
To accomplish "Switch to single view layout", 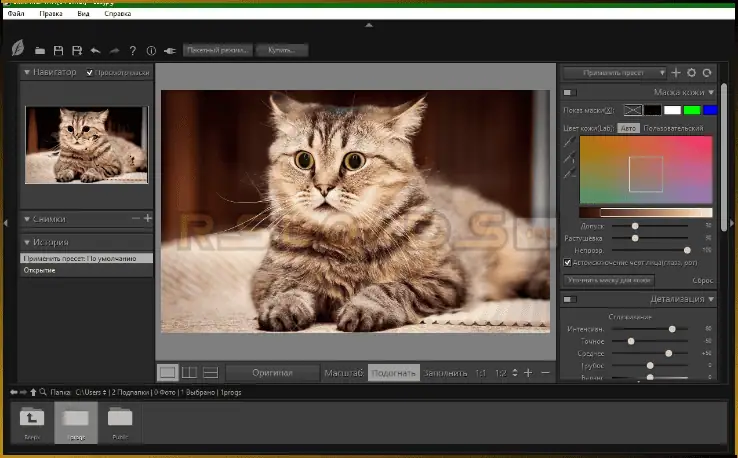I will point(168,373).
